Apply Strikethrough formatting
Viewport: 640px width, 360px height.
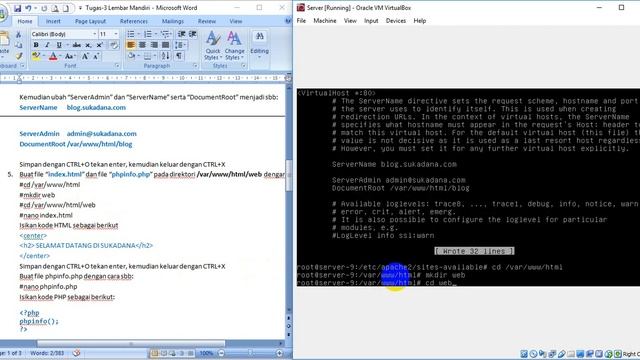pyautogui.click(x=76, y=45)
